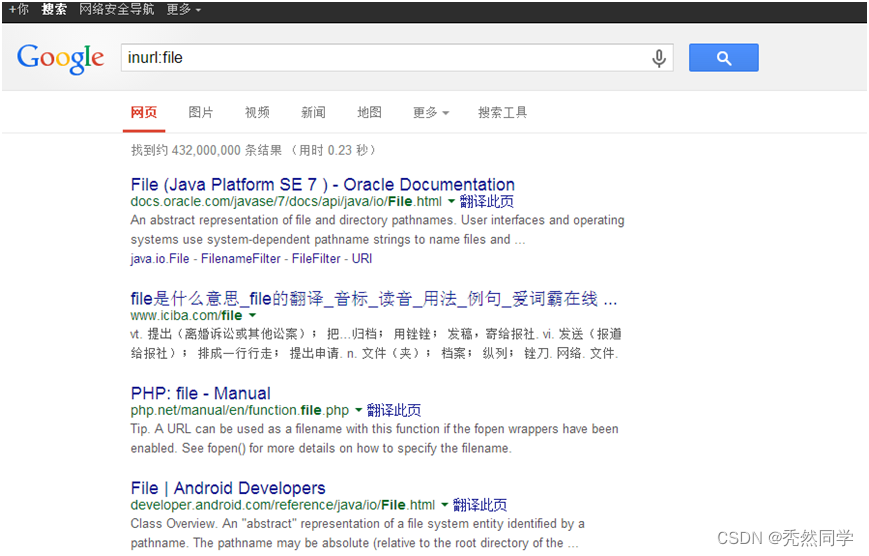This screenshot has width=869, height=556.
Task: Click the Google logo
Action: (x=60, y=59)
